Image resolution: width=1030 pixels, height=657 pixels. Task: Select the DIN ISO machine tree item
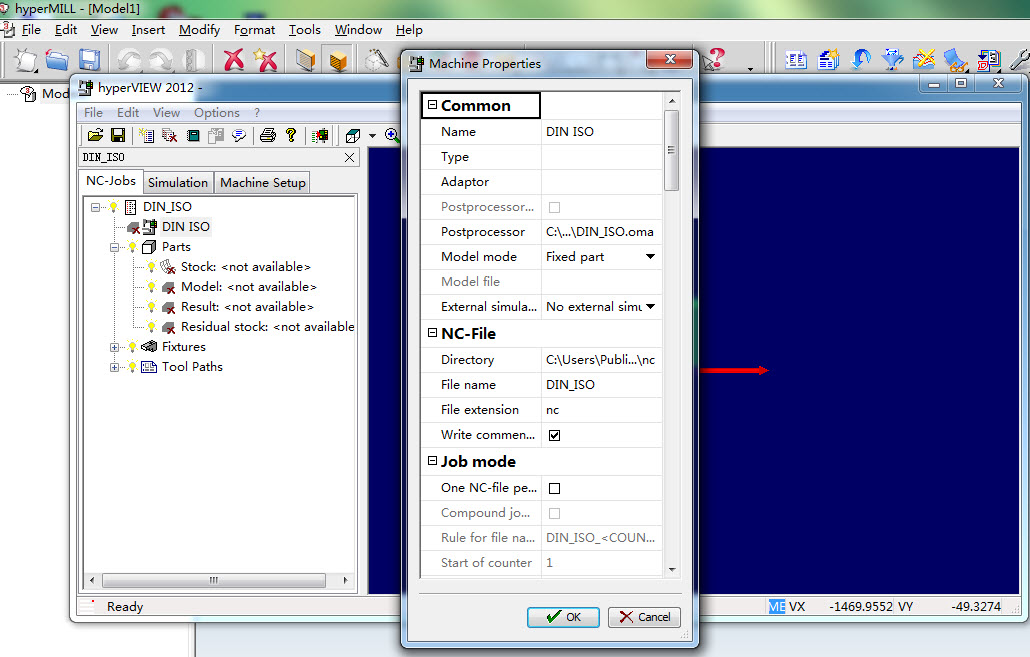[x=186, y=227]
